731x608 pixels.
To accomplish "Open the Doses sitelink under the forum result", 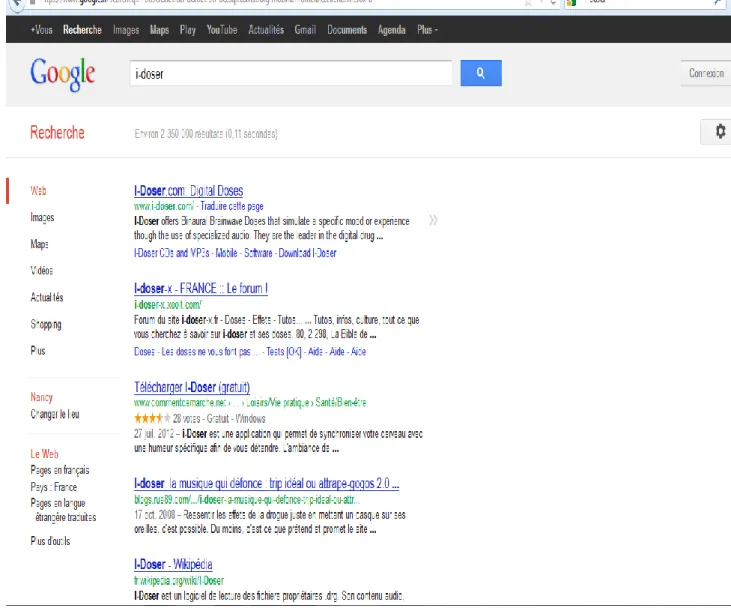I will pos(144,352).
